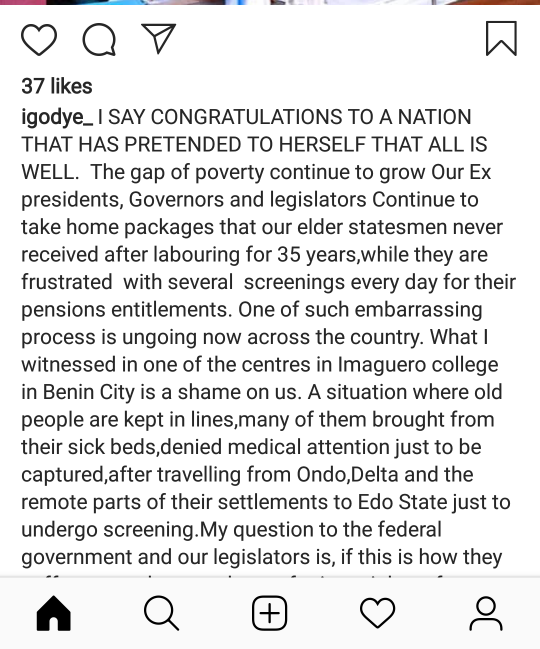Open igodye_ profile from caption username

pyautogui.click(x=57, y=117)
